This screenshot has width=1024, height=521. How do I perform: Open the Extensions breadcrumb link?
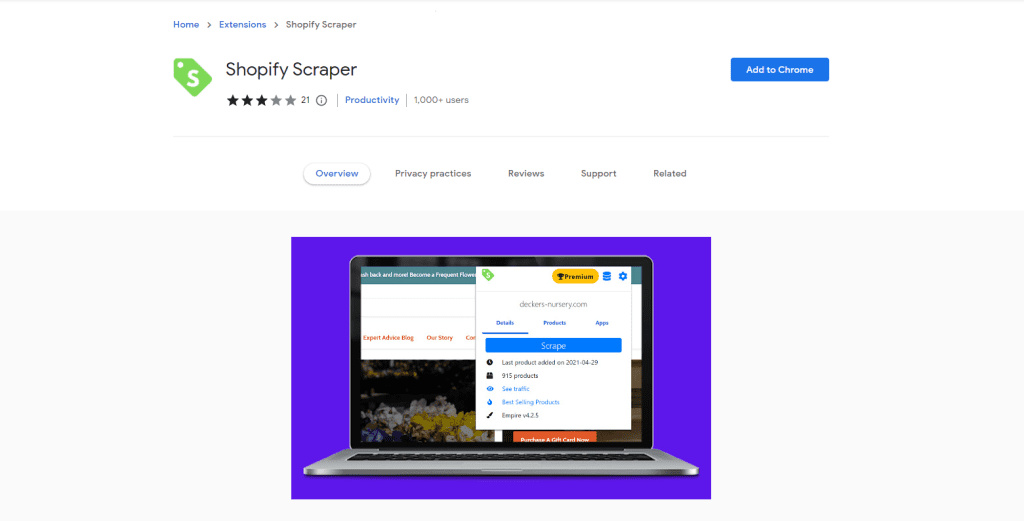point(242,25)
